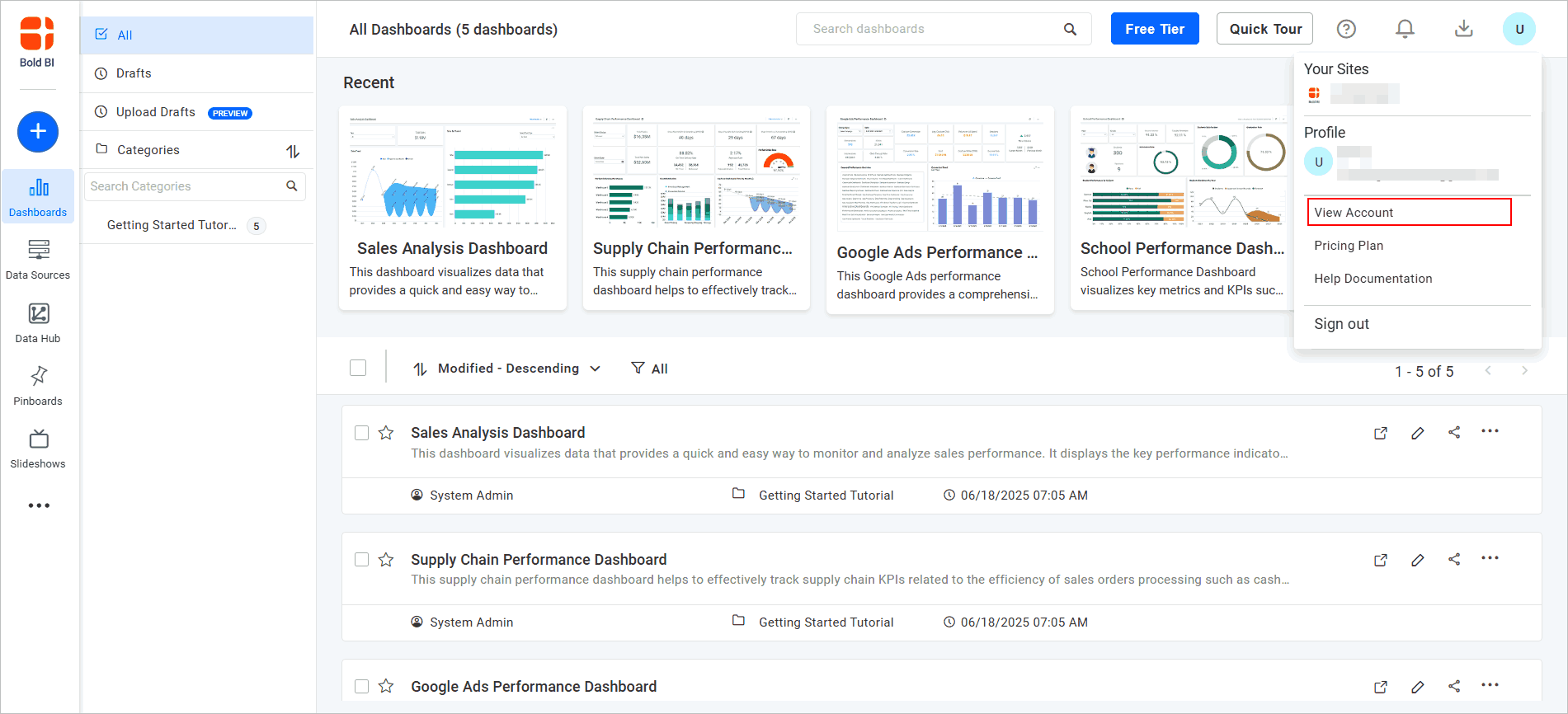The width and height of the screenshot is (1568, 714).
Task: Go to the previous page arrow
Action: [x=1488, y=371]
